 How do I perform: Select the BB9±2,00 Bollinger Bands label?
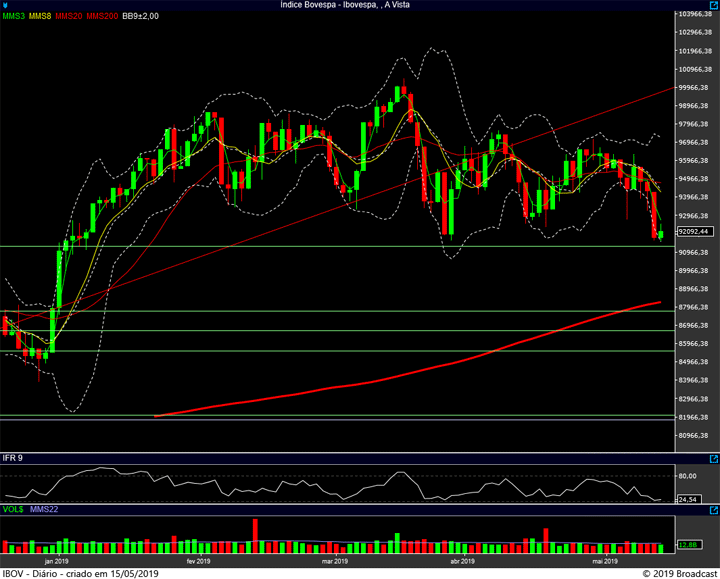140,16
